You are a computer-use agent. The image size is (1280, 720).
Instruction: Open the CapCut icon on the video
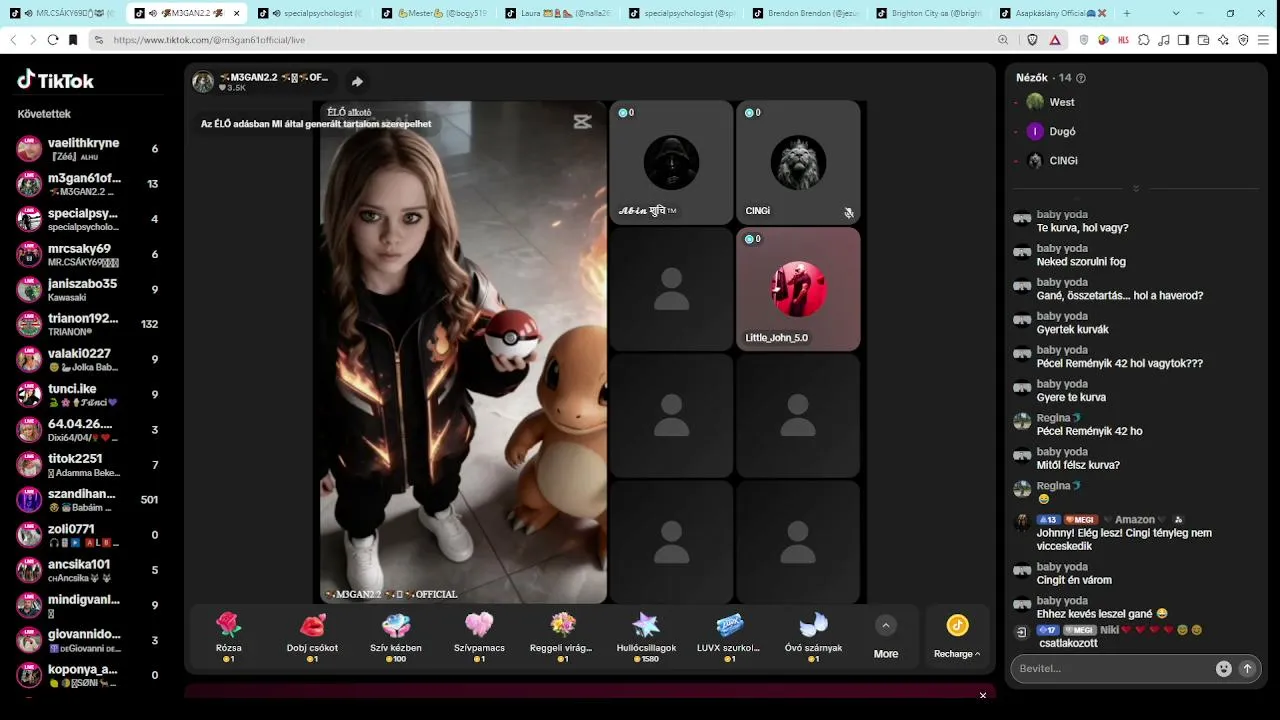click(582, 122)
